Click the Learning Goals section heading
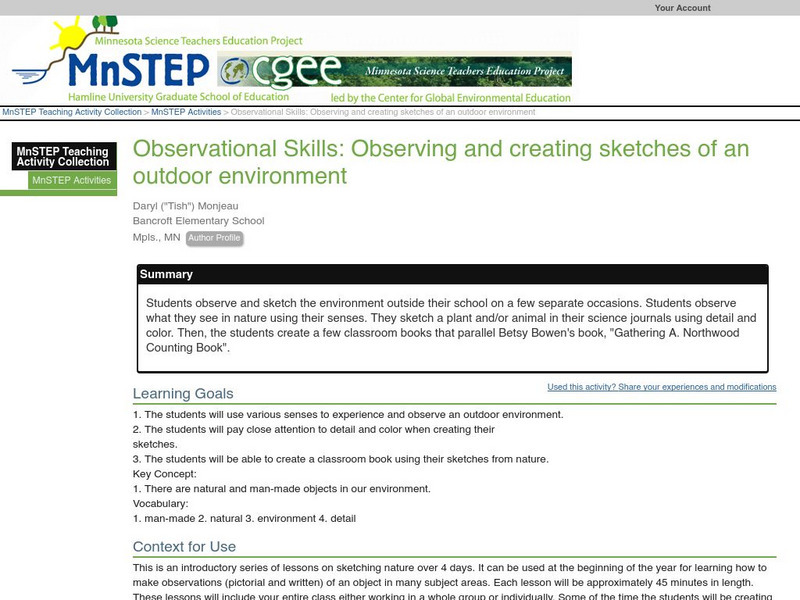The width and height of the screenshot is (800, 600). click(x=183, y=393)
